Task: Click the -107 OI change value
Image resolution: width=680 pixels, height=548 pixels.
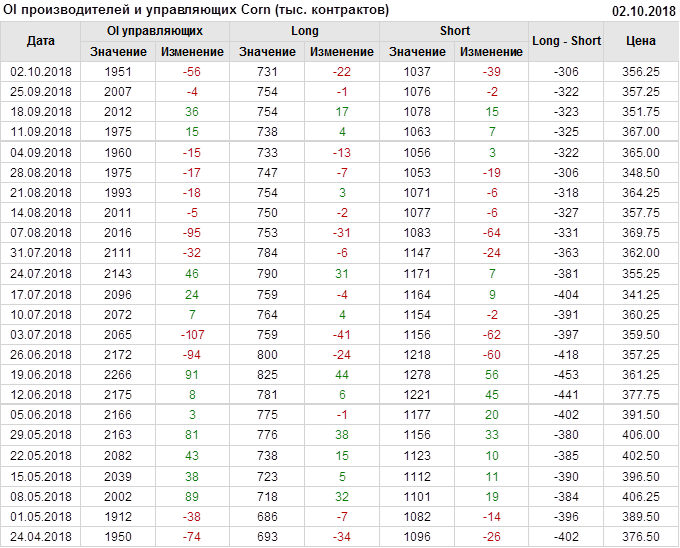Action: point(192,334)
